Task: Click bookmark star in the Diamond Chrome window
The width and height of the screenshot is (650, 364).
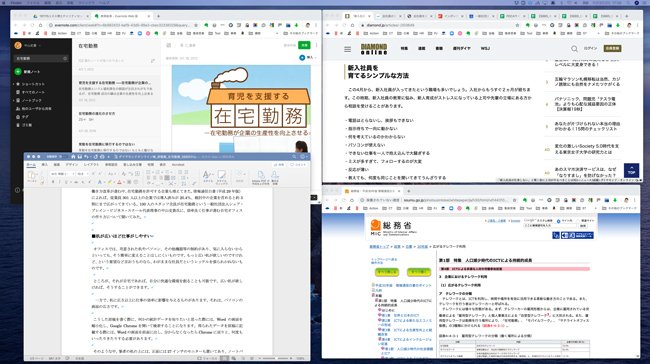Action: [517, 25]
